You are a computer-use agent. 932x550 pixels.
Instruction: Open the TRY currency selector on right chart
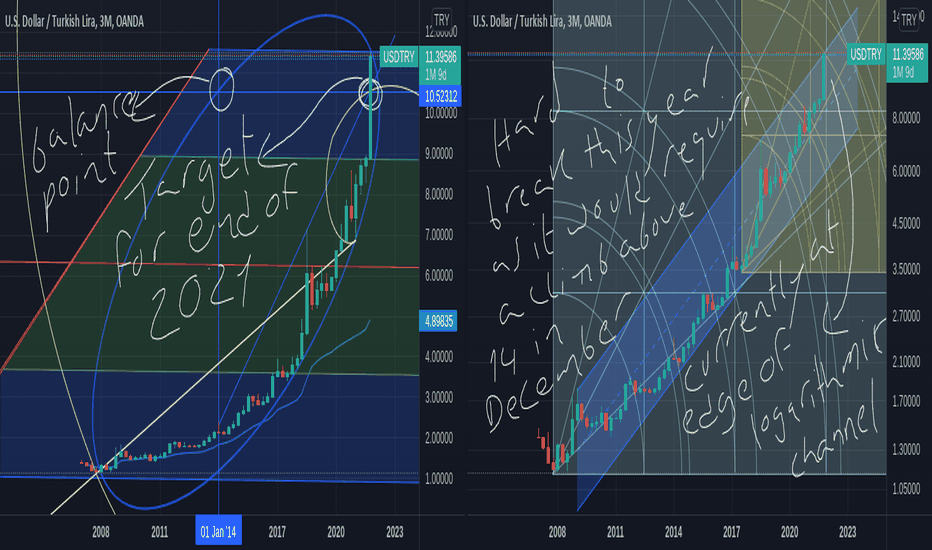pyautogui.click(x=909, y=20)
